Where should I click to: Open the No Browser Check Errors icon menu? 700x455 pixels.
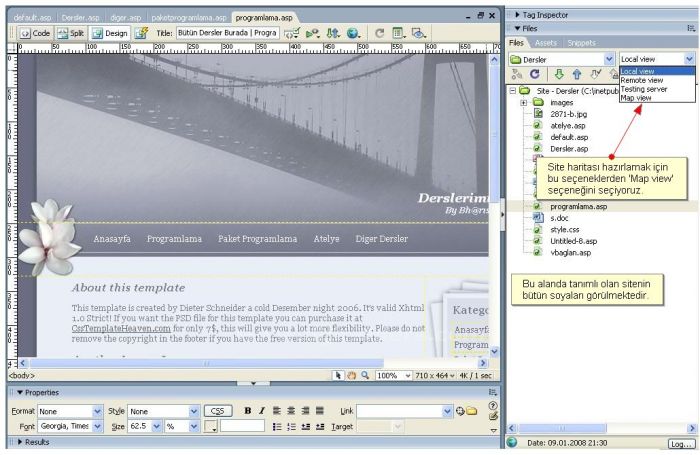point(292,33)
